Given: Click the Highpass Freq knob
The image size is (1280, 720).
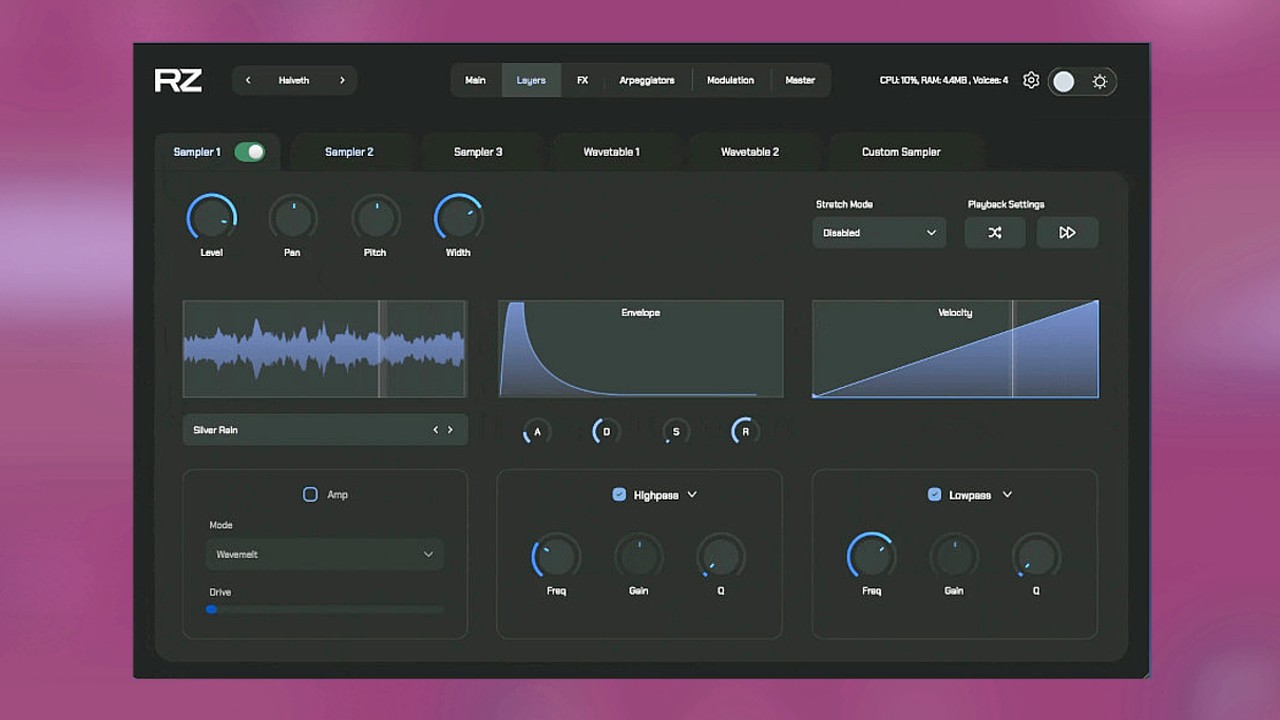Looking at the screenshot, I should coord(556,556).
